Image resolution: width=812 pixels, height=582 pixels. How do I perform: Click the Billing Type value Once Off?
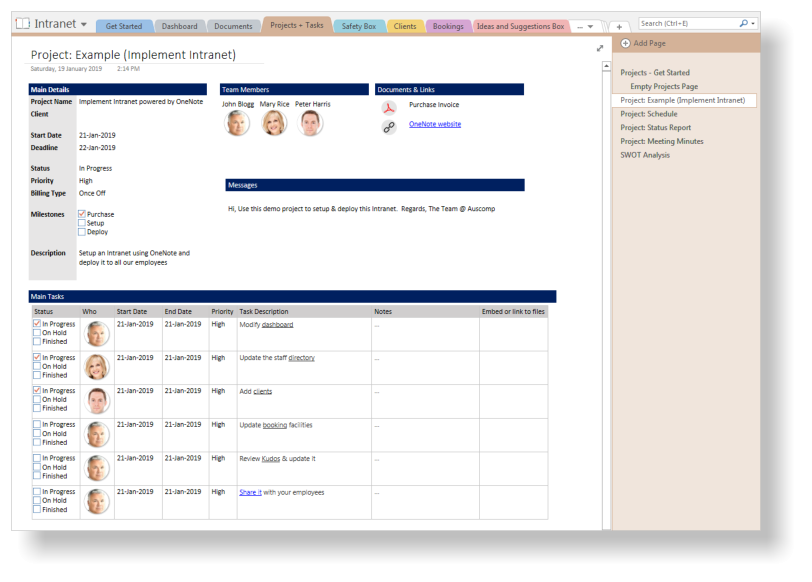(92, 193)
